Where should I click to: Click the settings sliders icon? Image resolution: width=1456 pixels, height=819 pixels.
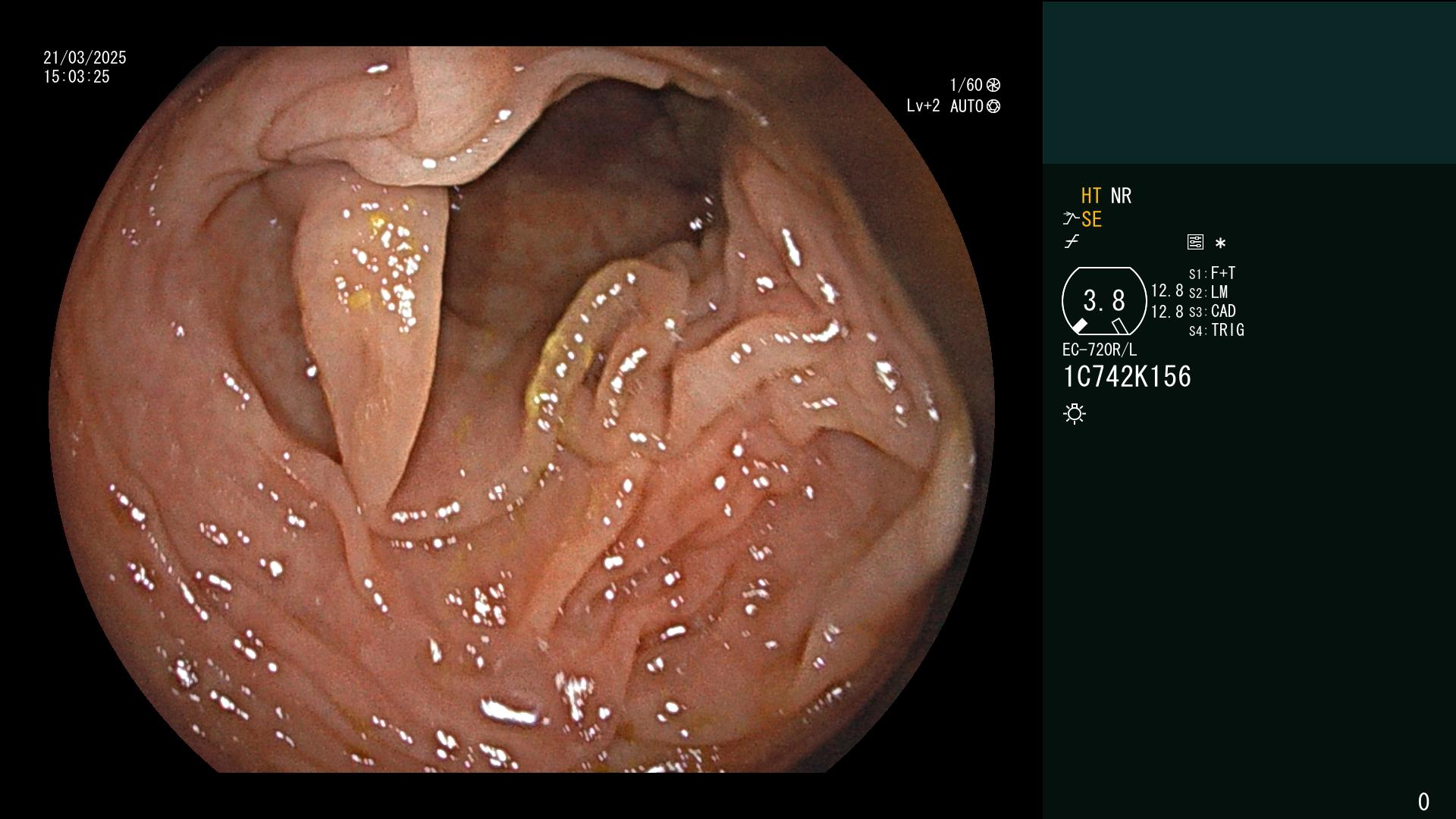[1195, 242]
